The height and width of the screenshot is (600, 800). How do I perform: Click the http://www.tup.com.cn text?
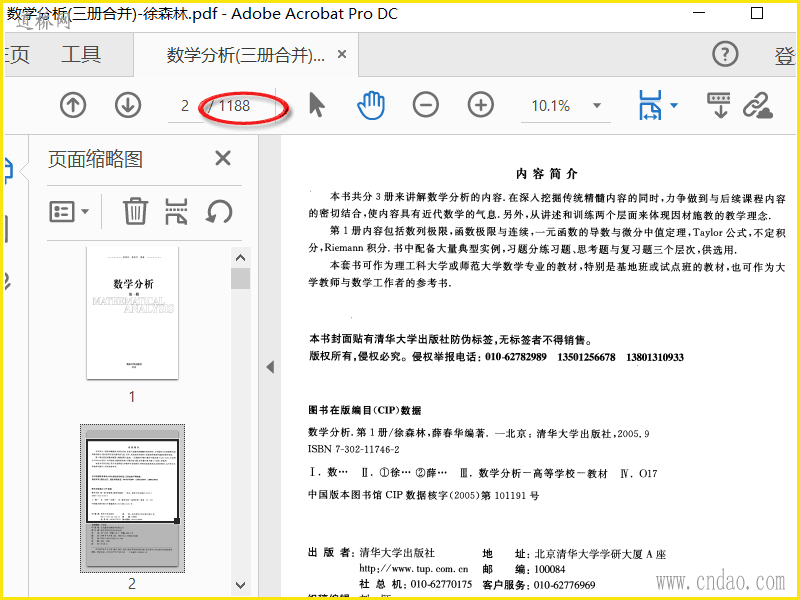(x=413, y=568)
